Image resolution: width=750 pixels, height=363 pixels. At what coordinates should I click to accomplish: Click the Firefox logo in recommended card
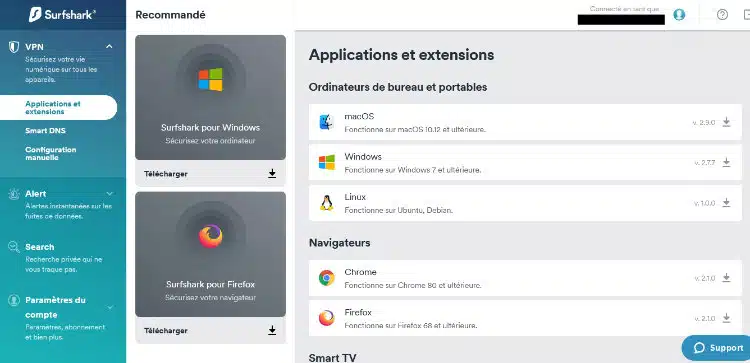coord(210,236)
